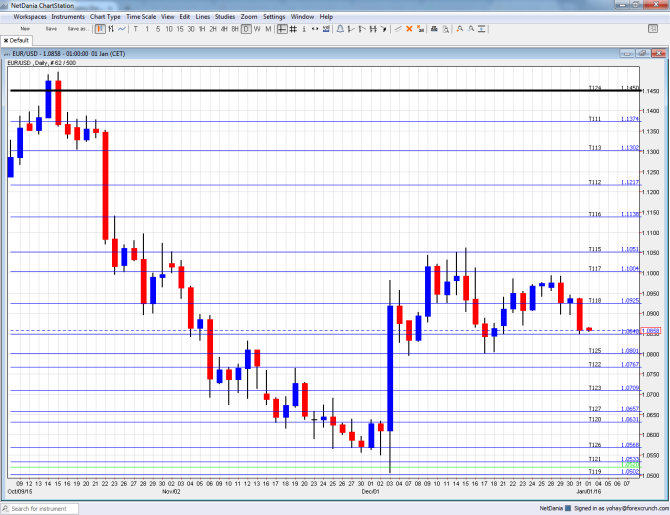
Task: Click the horizontal arrows scroll icon
Action: click(x=315, y=29)
